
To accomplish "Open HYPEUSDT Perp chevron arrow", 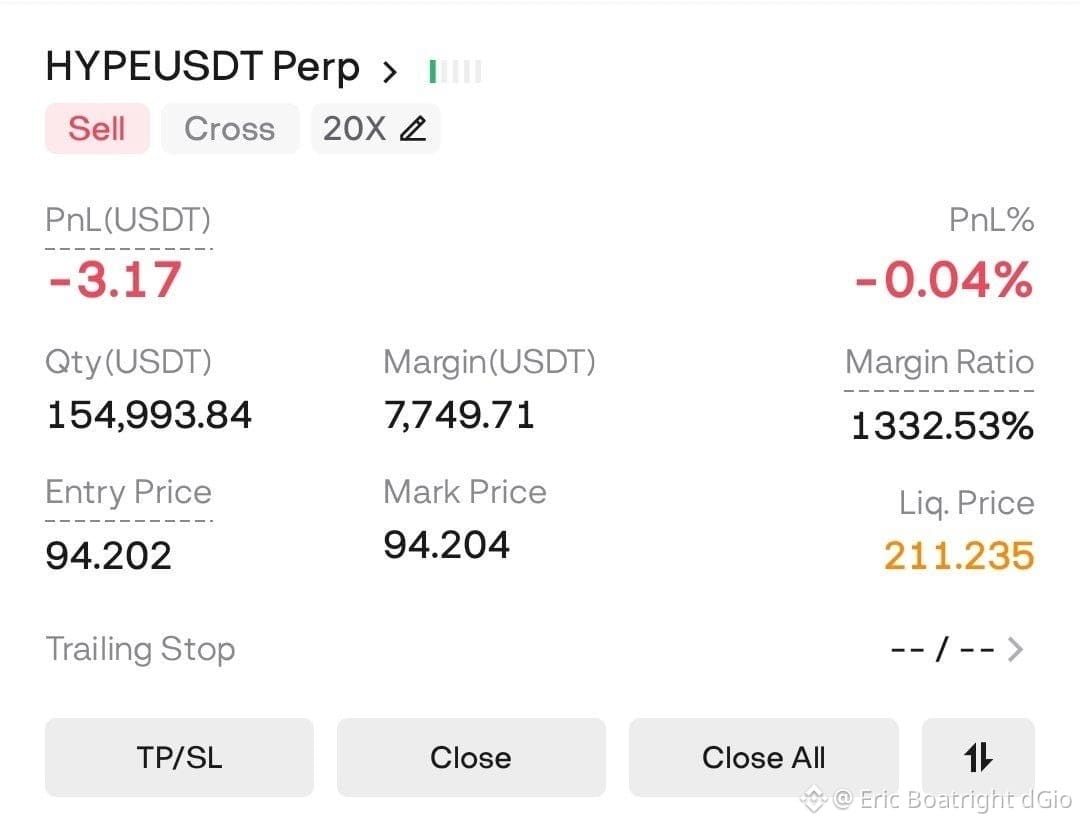I will pyautogui.click(x=390, y=71).
